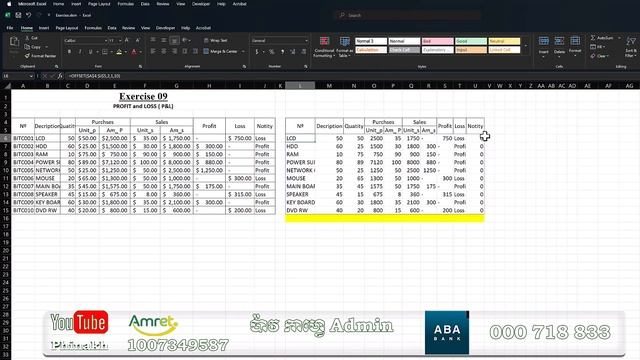Expand the Name Box dropdown

pos(31,76)
